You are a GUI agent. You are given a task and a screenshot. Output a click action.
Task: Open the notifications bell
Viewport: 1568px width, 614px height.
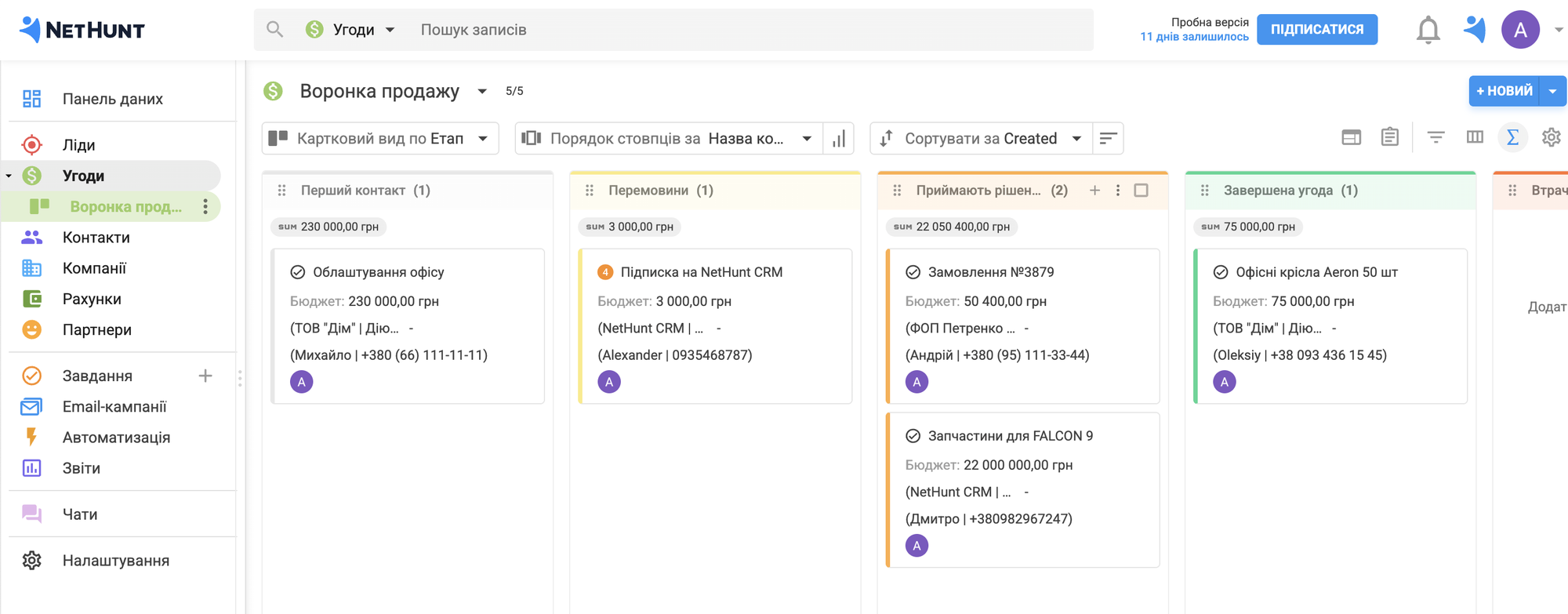click(x=1428, y=30)
